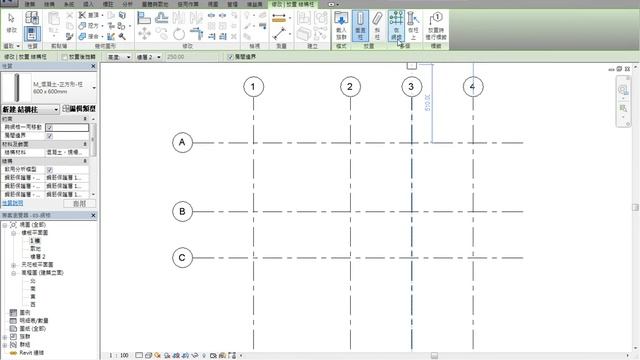Toggle 啟用分析模型 checkbox
Image resolution: width=640 pixels, height=360 pixels.
[49, 169]
